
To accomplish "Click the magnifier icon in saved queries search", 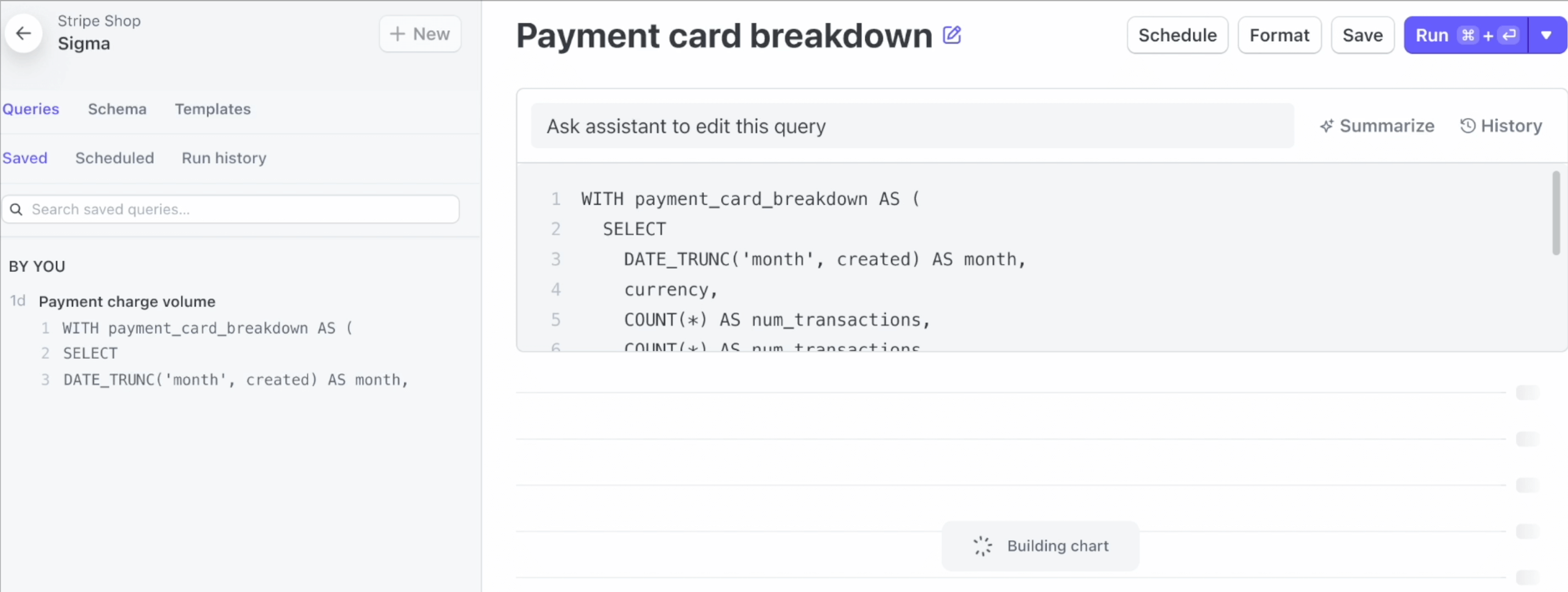I will coord(16,209).
